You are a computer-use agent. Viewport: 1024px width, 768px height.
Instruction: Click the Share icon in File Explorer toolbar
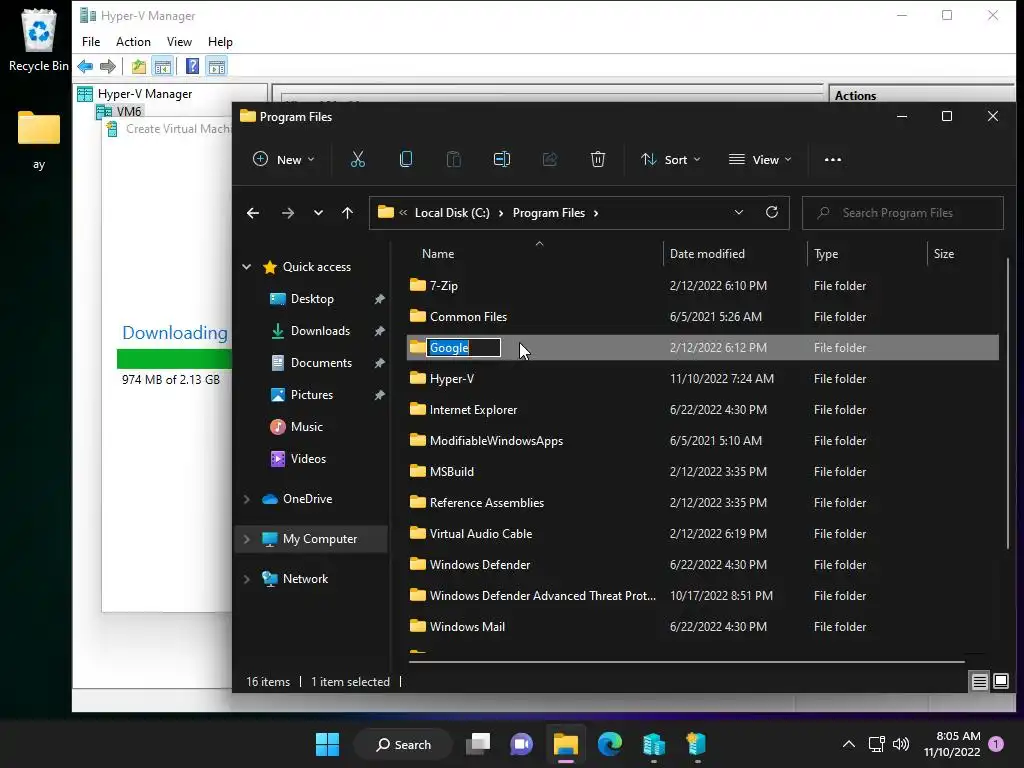click(x=550, y=159)
